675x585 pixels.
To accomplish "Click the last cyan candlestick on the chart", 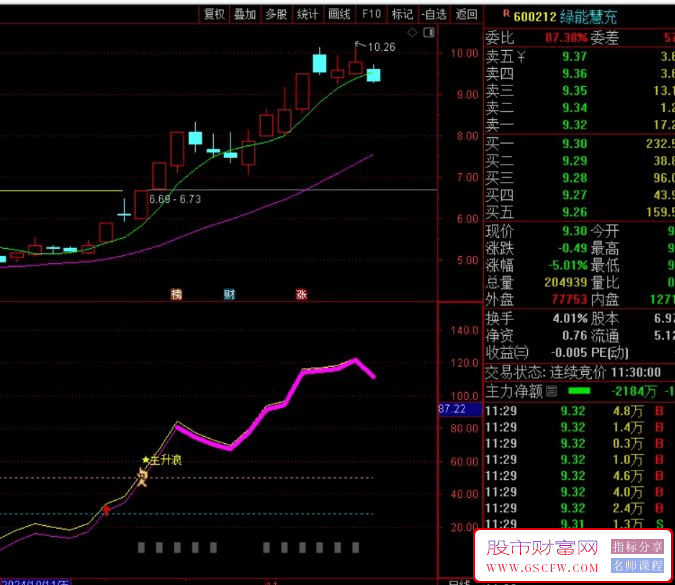I will coord(373,75).
